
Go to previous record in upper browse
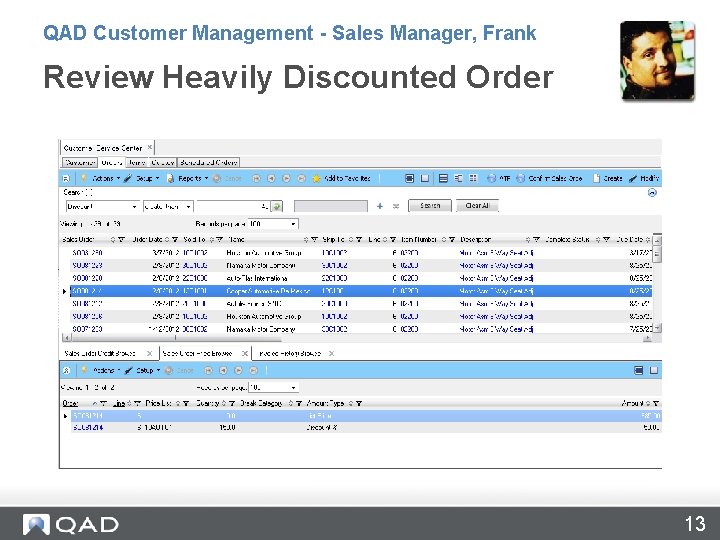(x=271, y=178)
